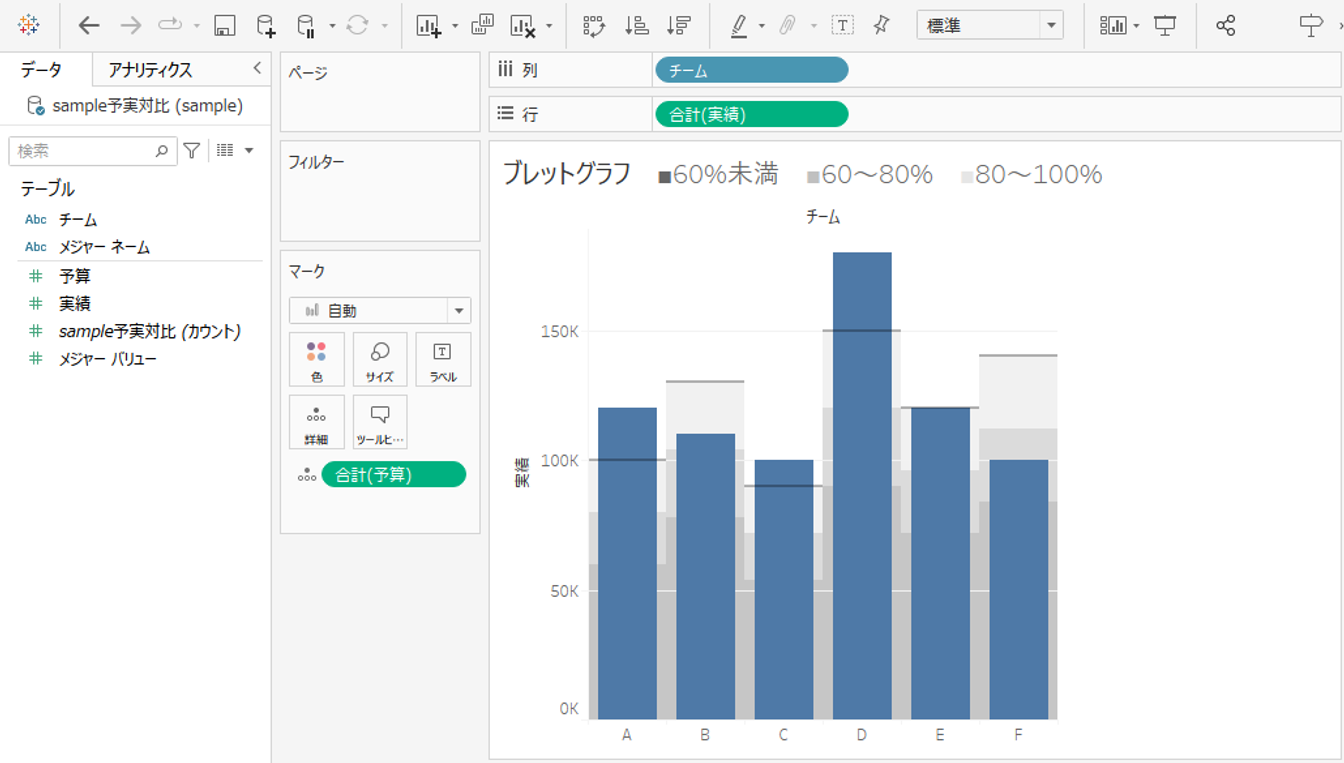Open the Tooltip marks card
1344x763 pixels.
click(380, 422)
